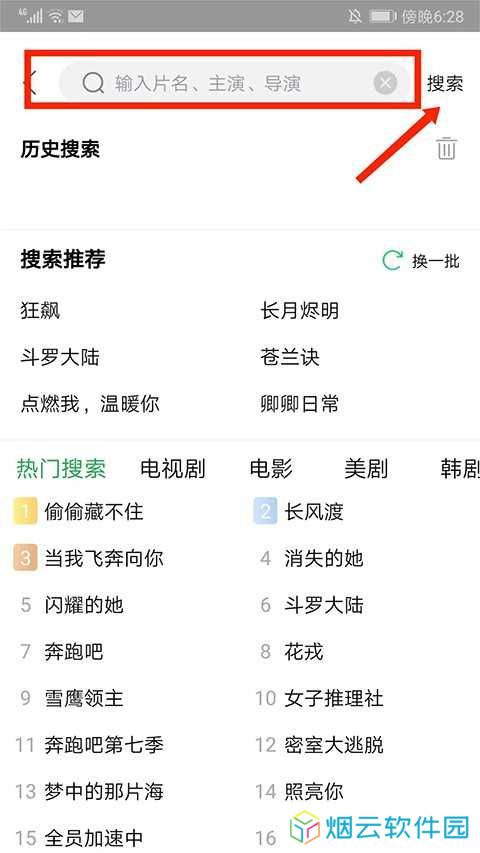Switch to the 电视剧 tab
Image resolution: width=480 pixels, height=853 pixels.
[x=173, y=468]
